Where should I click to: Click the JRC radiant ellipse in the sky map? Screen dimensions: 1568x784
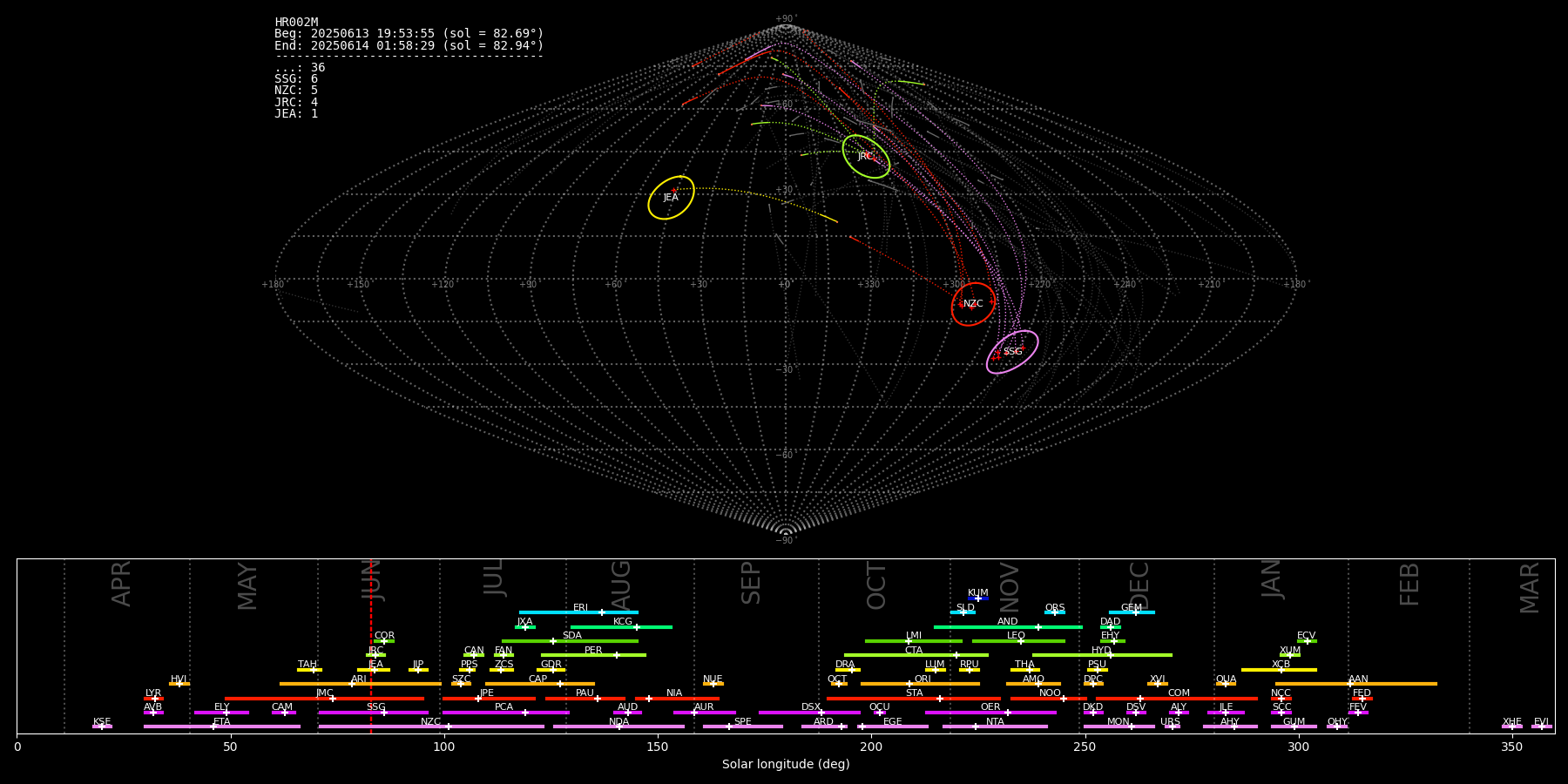coord(866,157)
